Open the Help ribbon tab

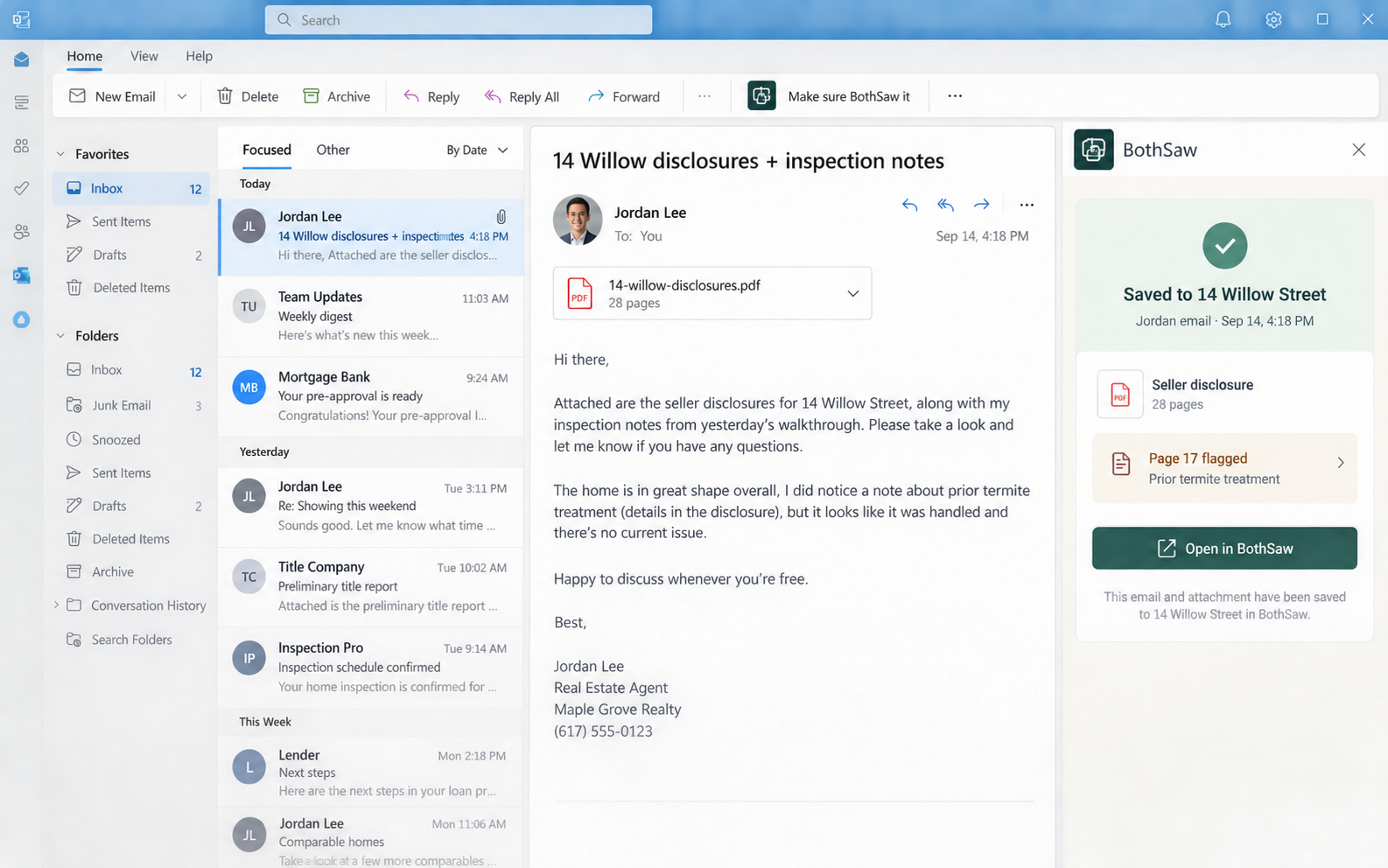pos(199,56)
